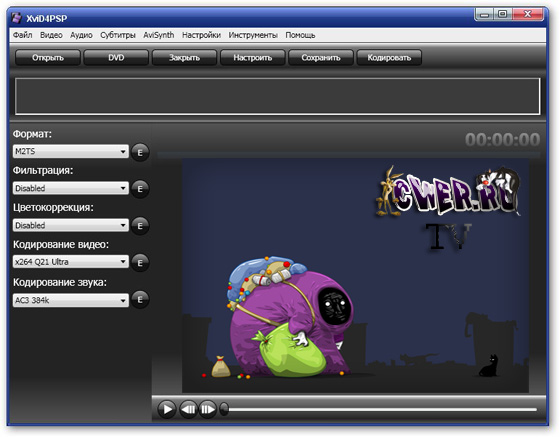Edit the Кодирование видео preset with E button
This screenshot has width=560, height=437.
point(140,263)
